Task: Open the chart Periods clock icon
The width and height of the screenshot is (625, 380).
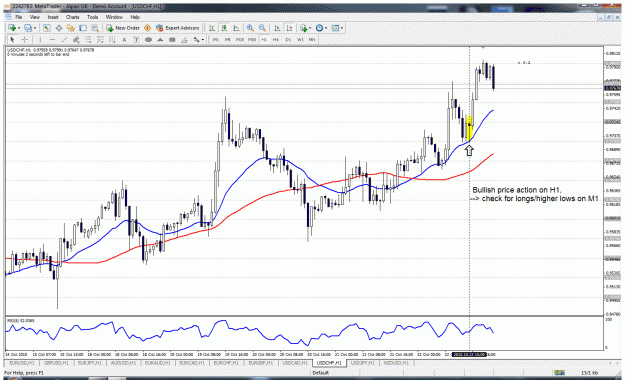Action: 319,28
